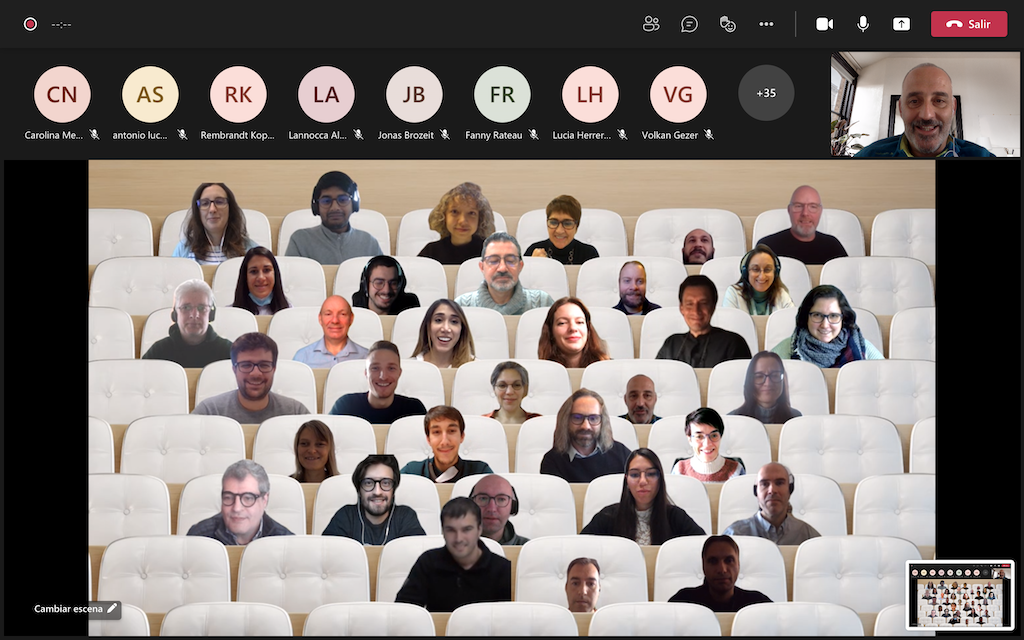Select the LA avatar of Lannocca

pyautogui.click(x=326, y=94)
